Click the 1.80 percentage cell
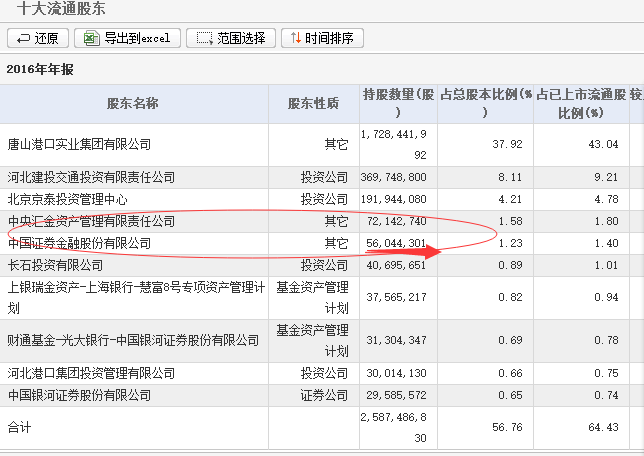This screenshot has width=644, height=456. pos(606,221)
